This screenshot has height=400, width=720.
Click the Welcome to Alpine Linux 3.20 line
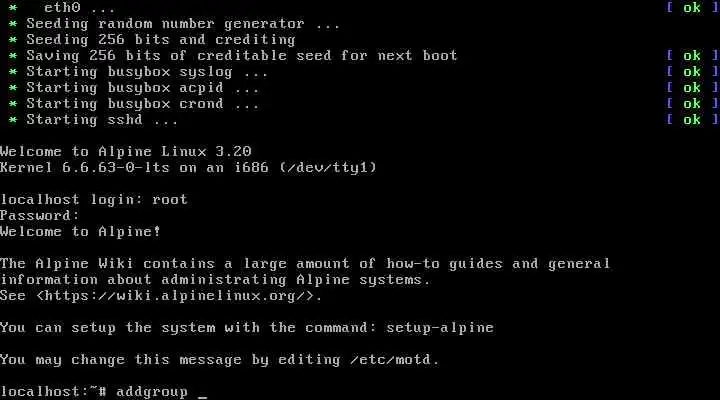point(125,151)
